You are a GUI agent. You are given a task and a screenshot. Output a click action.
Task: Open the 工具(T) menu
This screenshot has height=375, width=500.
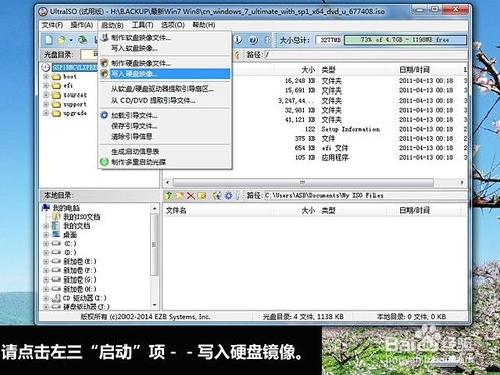tap(142, 25)
